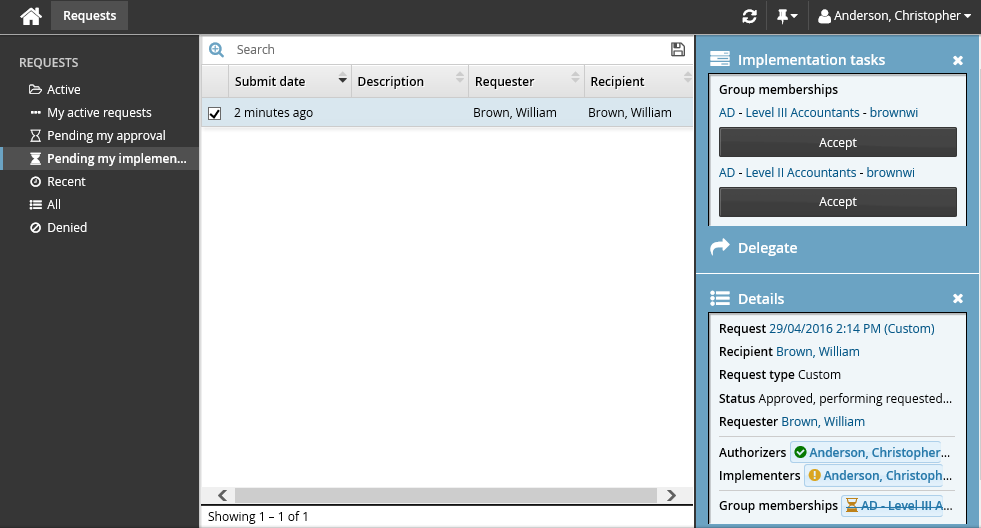Click the magnifier zoom search icon

pyautogui.click(x=216, y=50)
